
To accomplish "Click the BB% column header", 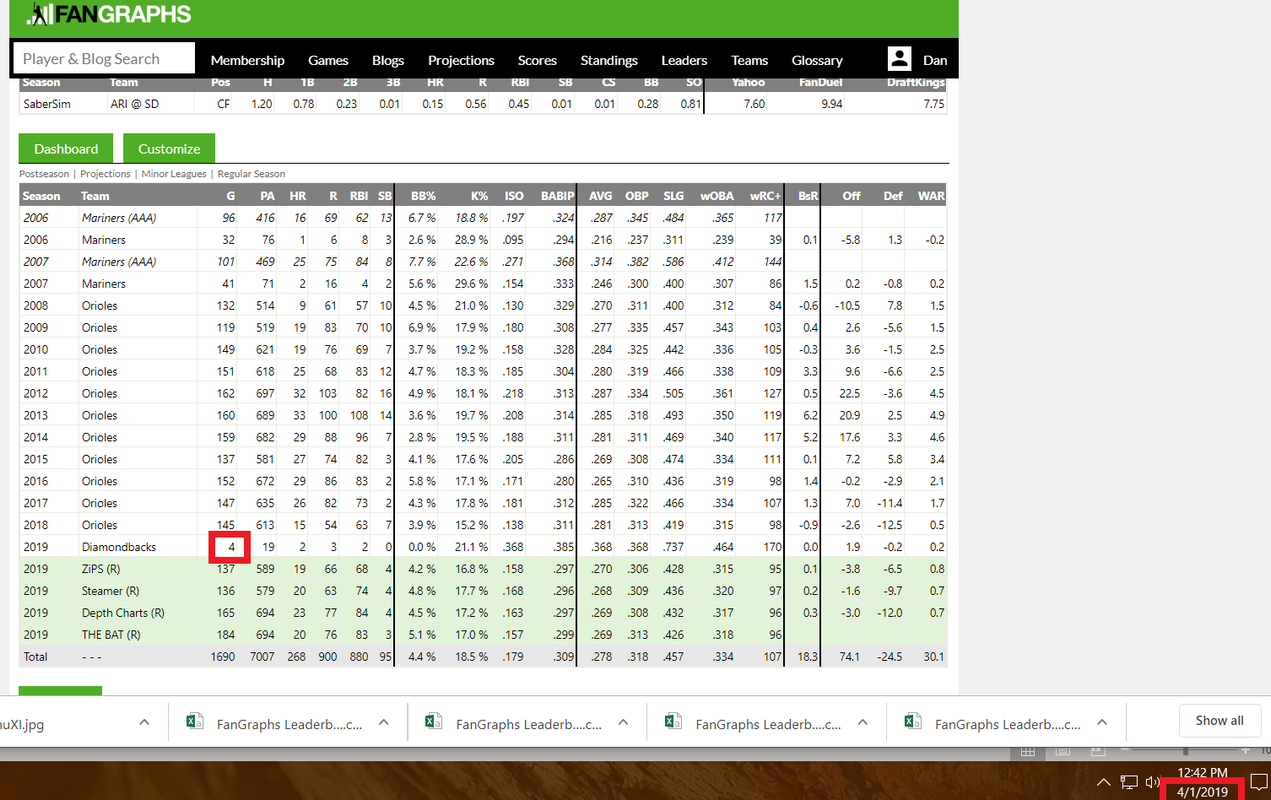I will coord(423,196).
